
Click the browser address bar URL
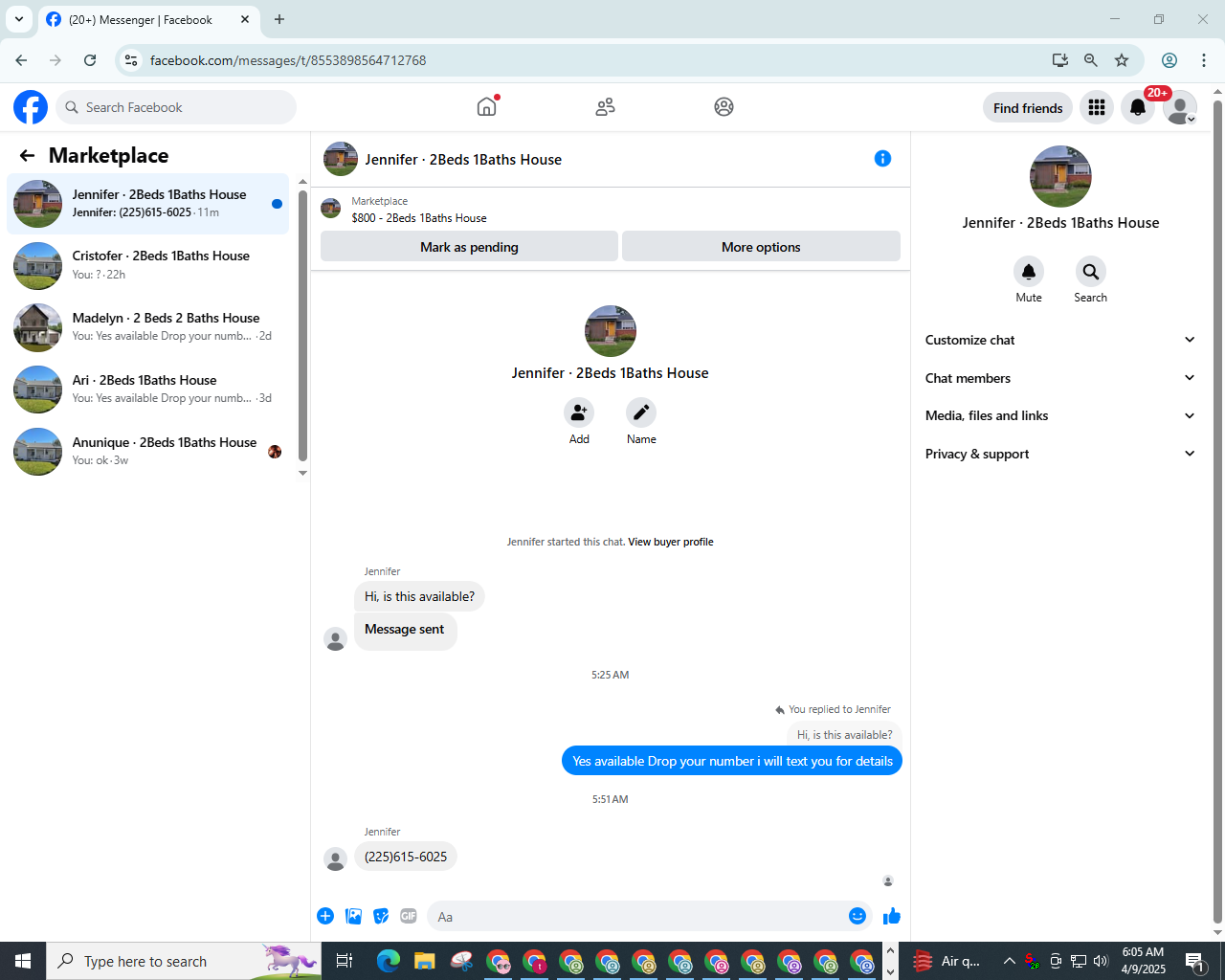[288, 60]
